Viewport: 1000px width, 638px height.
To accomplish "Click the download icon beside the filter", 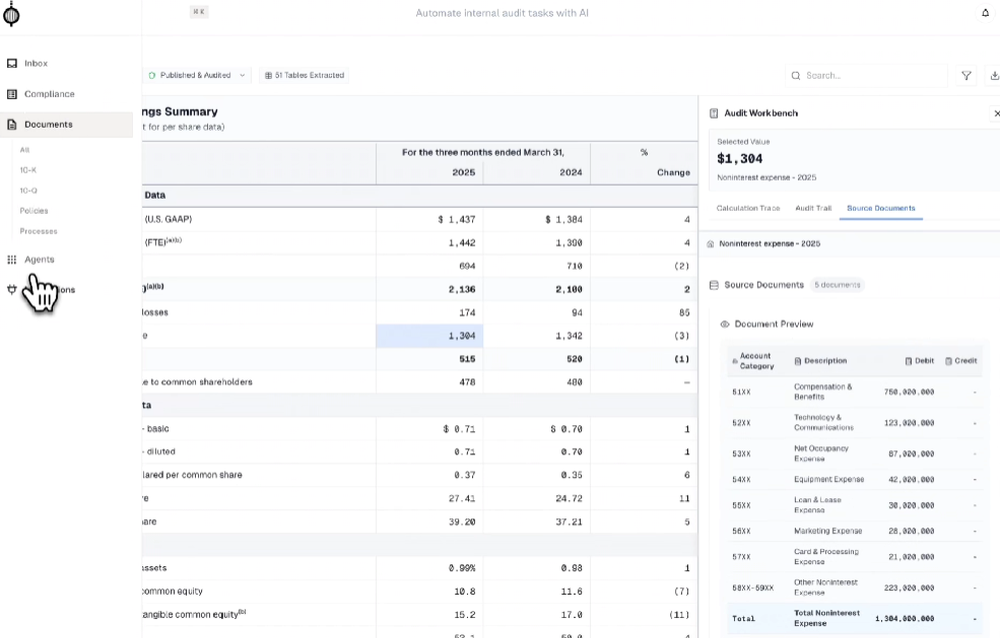I will [994, 75].
